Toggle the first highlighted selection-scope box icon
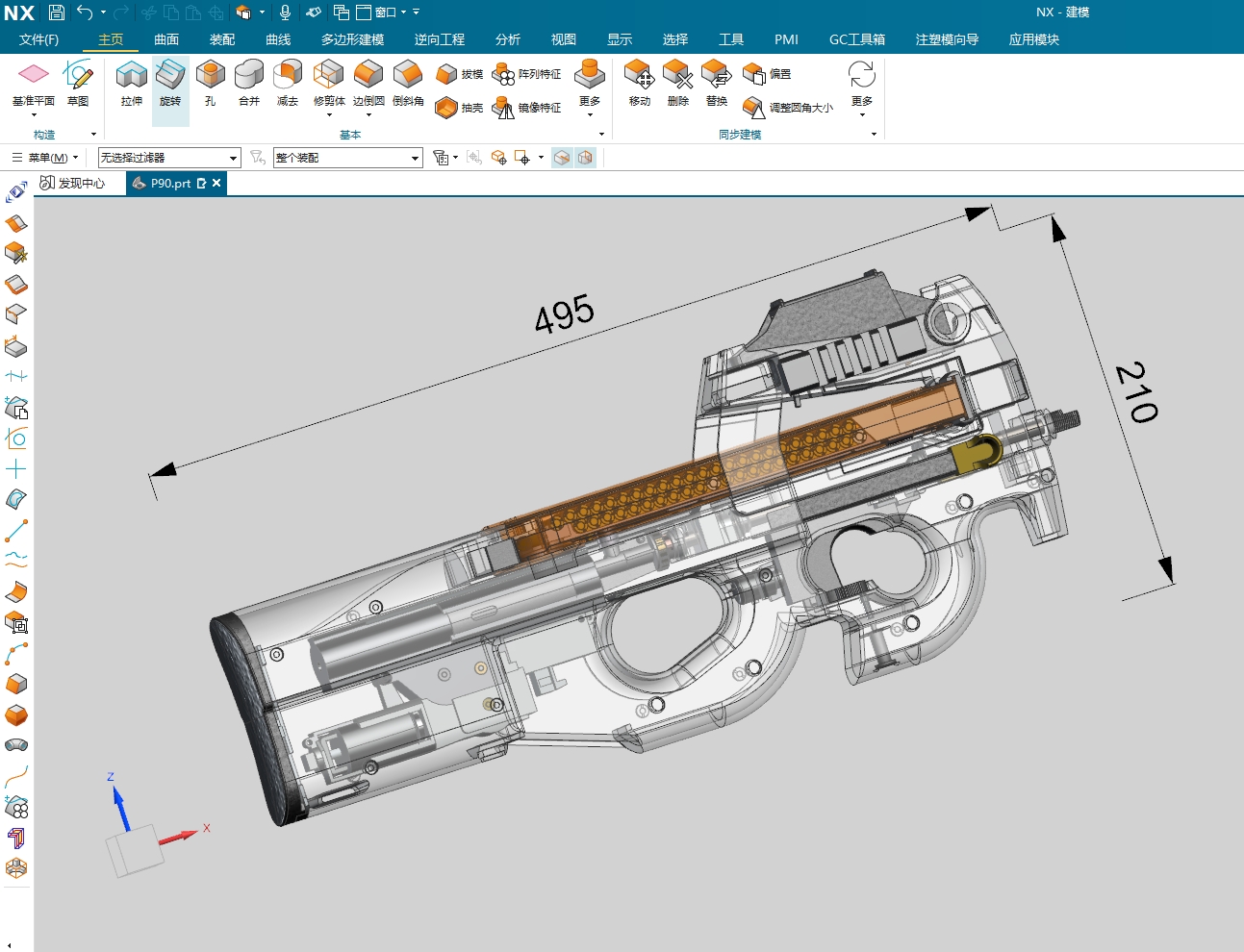 [562, 157]
